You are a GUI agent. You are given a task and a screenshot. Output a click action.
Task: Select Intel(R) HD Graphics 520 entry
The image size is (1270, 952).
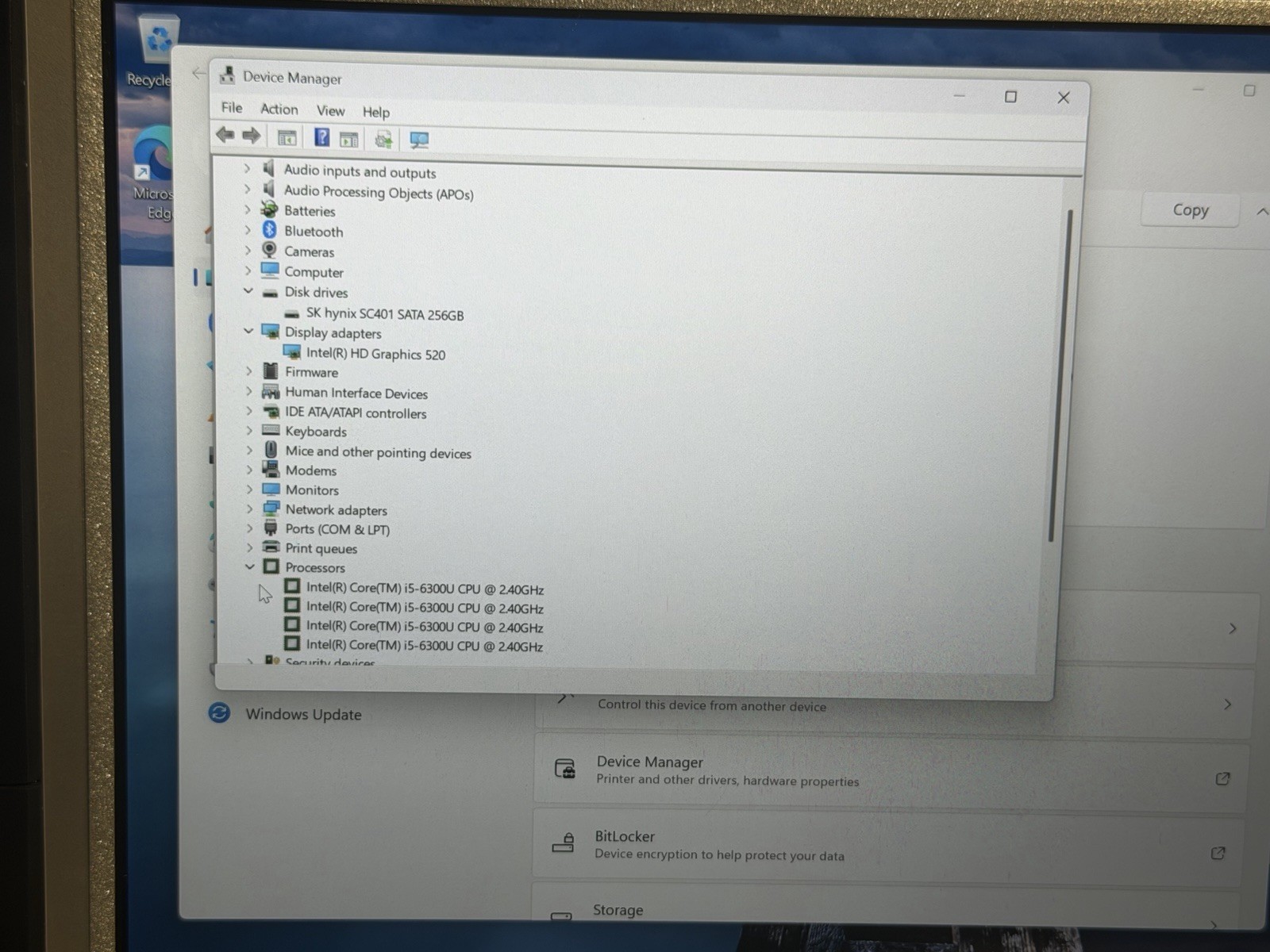click(x=375, y=354)
